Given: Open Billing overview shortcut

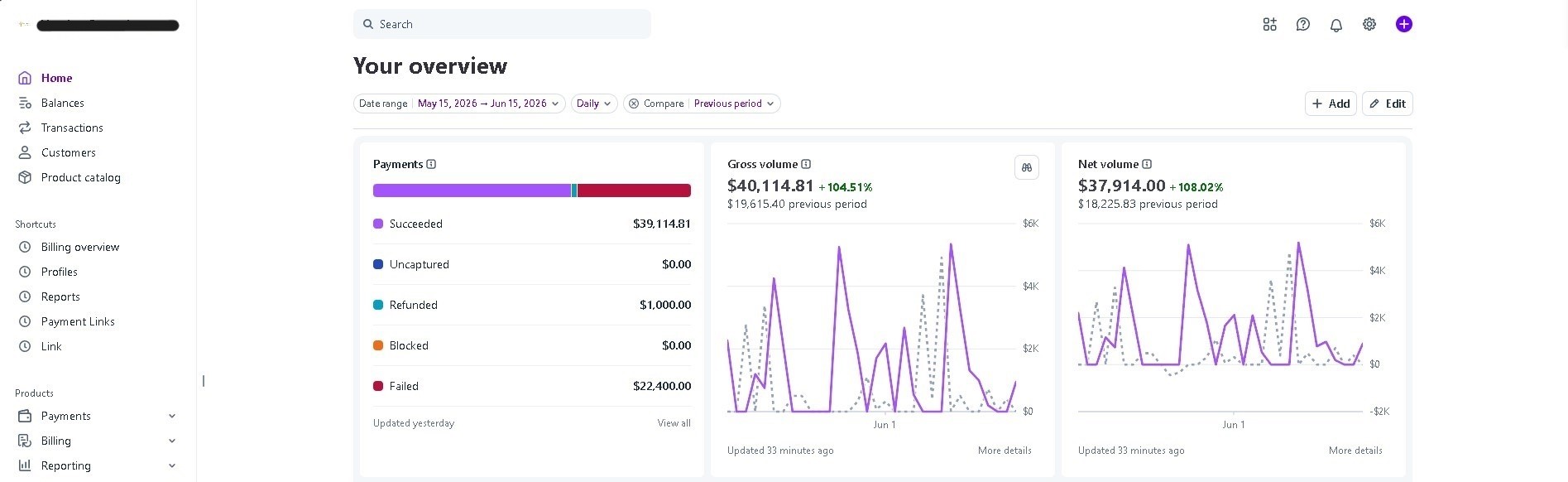Looking at the screenshot, I should pyautogui.click(x=80, y=247).
